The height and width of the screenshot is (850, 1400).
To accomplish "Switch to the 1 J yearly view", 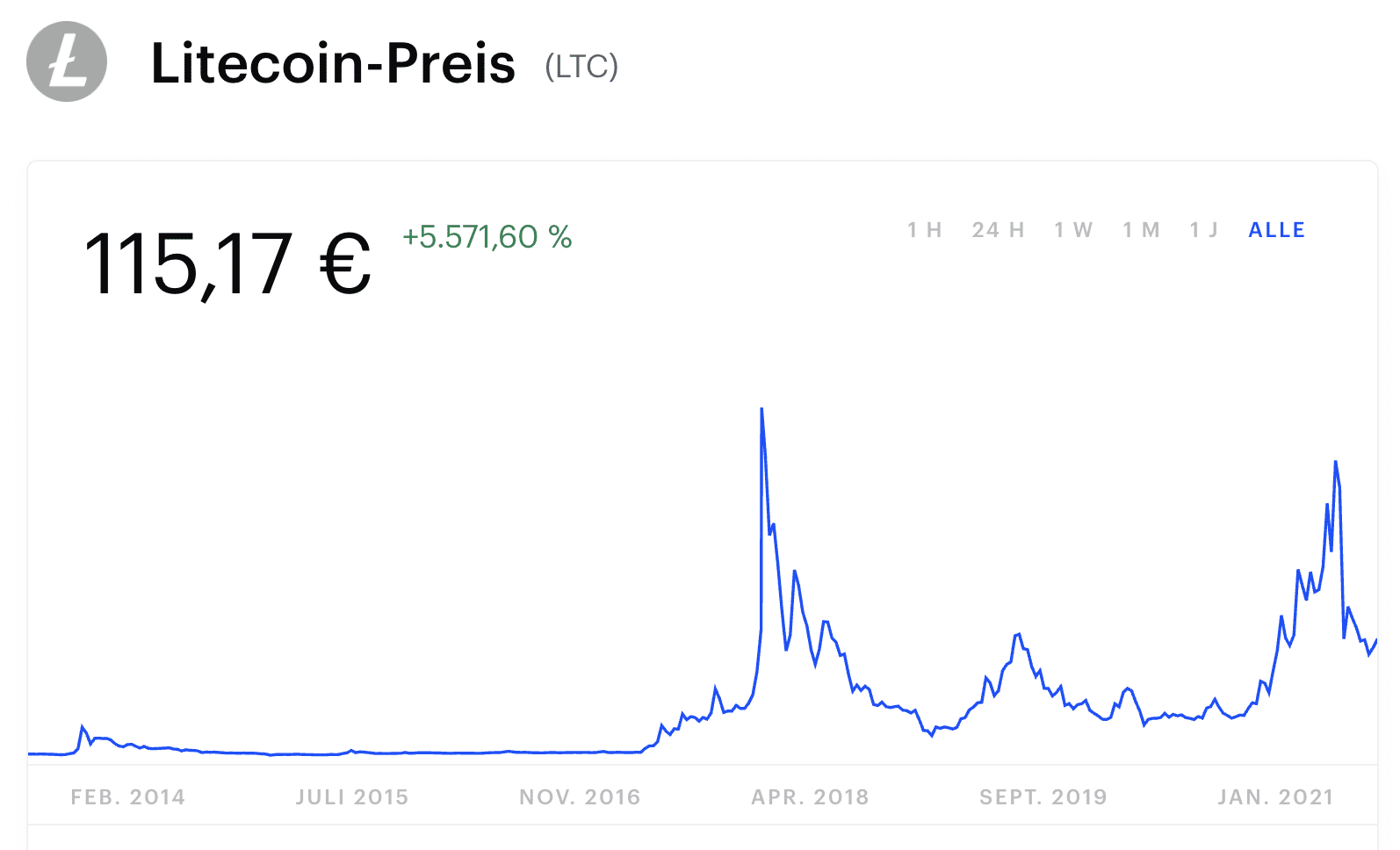I will tap(1203, 230).
